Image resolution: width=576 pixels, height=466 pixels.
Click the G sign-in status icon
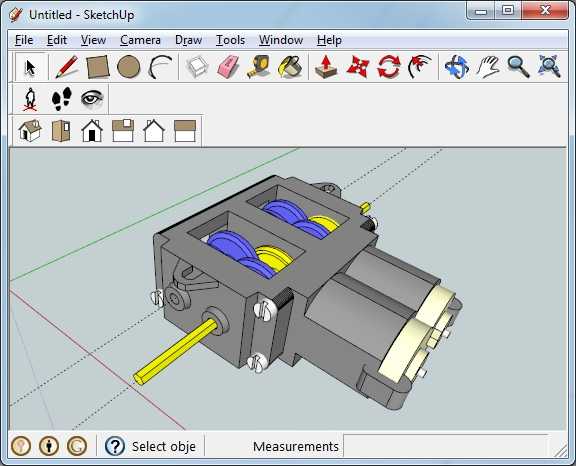point(77,446)
